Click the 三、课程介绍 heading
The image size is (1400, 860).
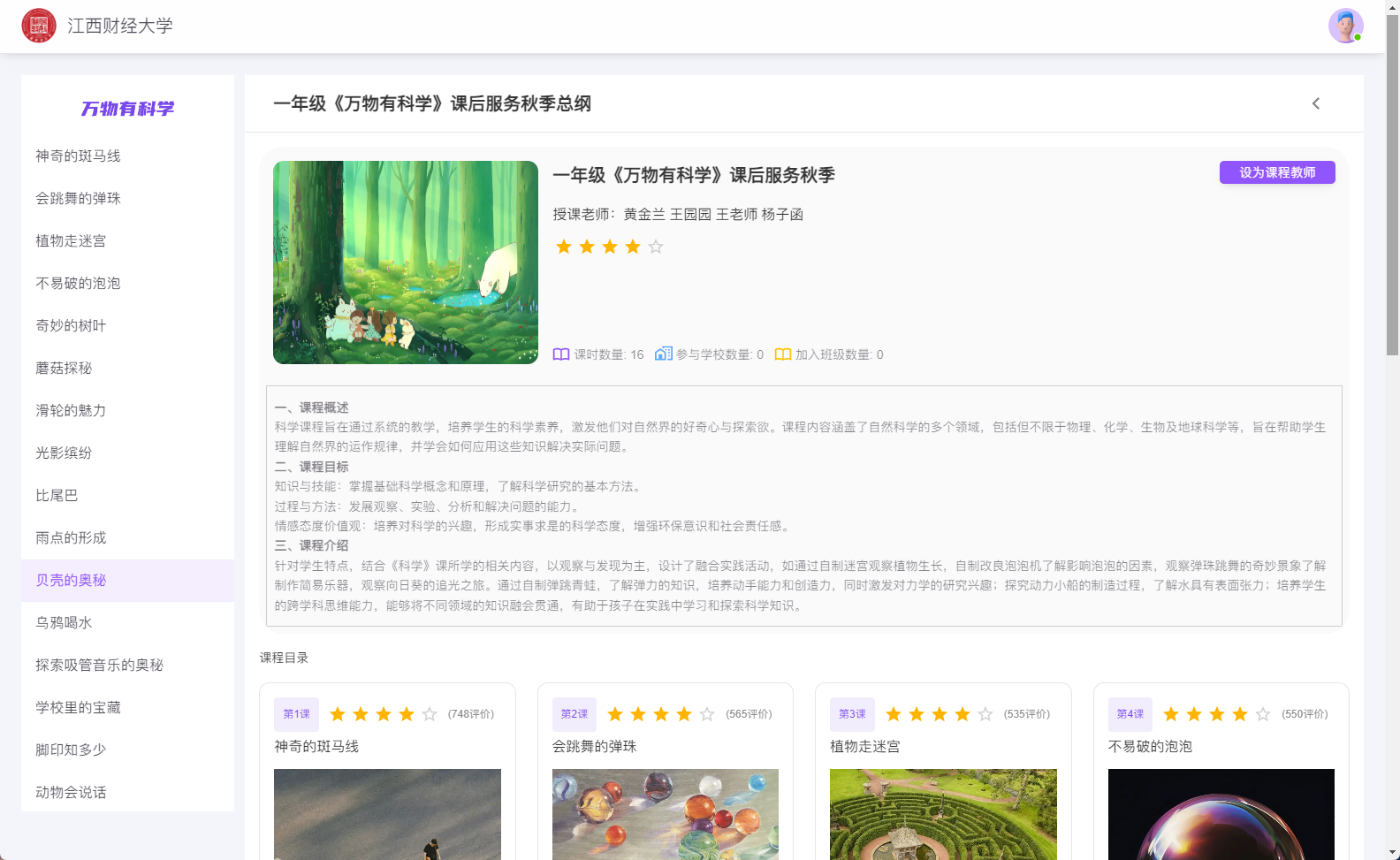[x=312, y=545]
